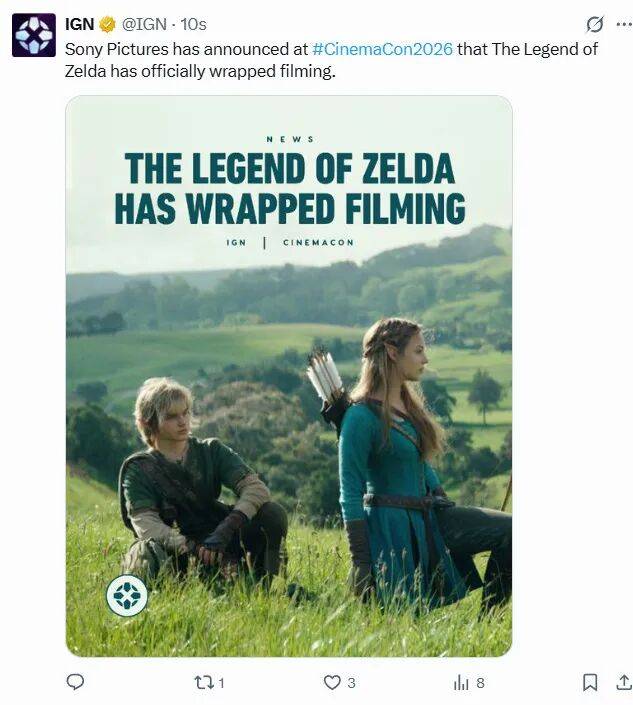
Task: Open the IGN profile avatar
Action: [x=34, y=35]
